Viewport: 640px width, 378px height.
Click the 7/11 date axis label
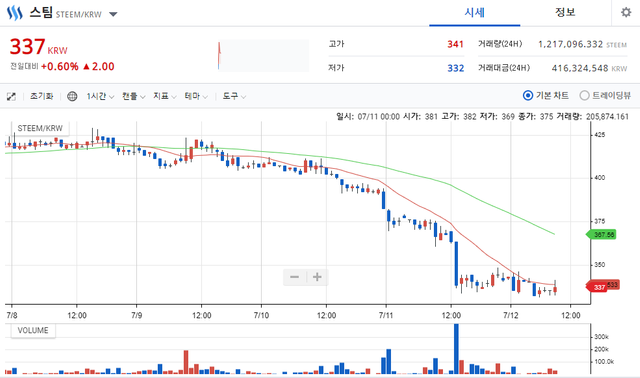pyautogui.click(x=386, y=315)
